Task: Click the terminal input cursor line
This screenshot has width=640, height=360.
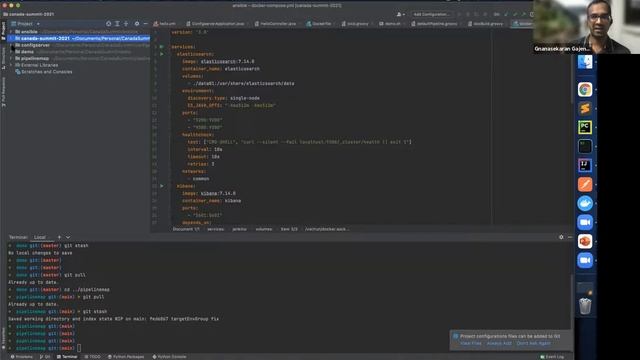Action: (79, 348)
